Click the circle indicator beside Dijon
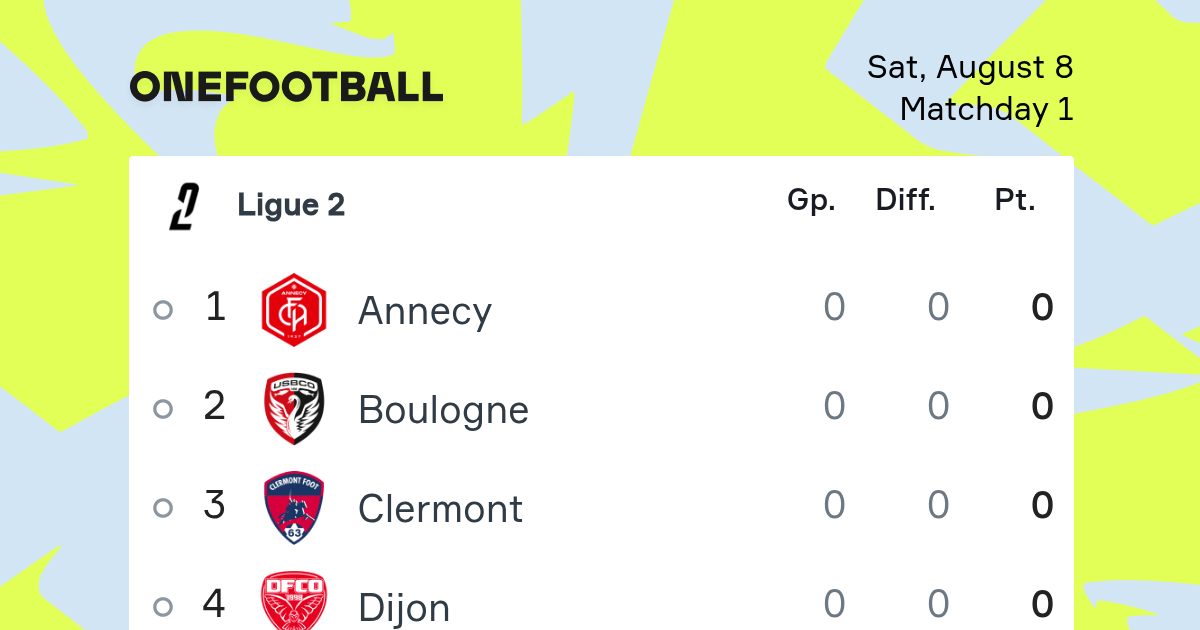Image resolution: width=1200 pixels, height=630 pixels. [x=163, y=606]
